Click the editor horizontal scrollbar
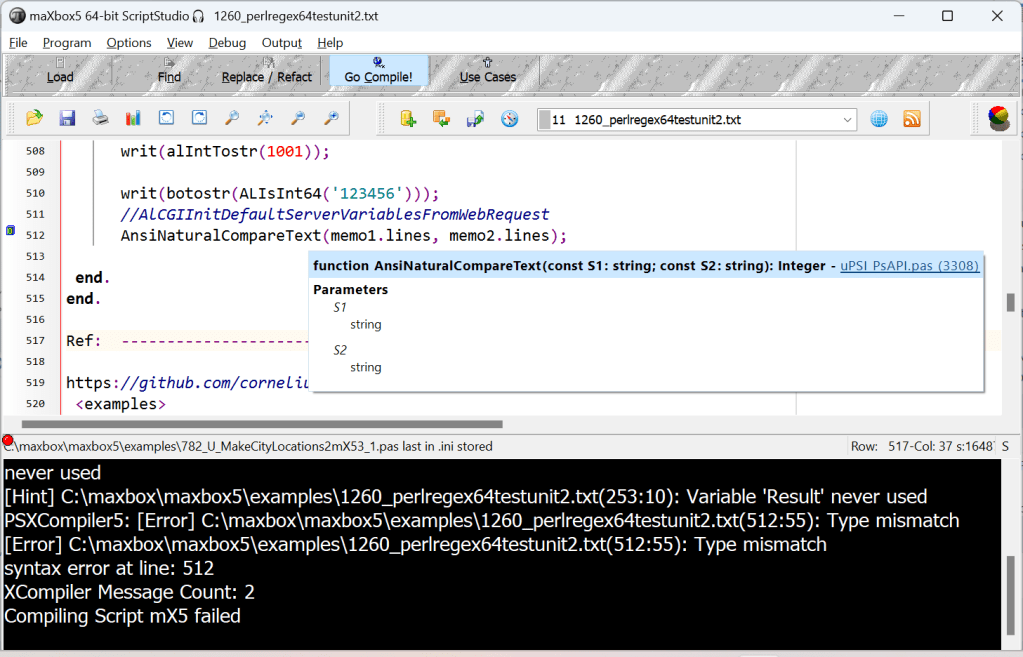1023x657 pixels. (260, 425)
